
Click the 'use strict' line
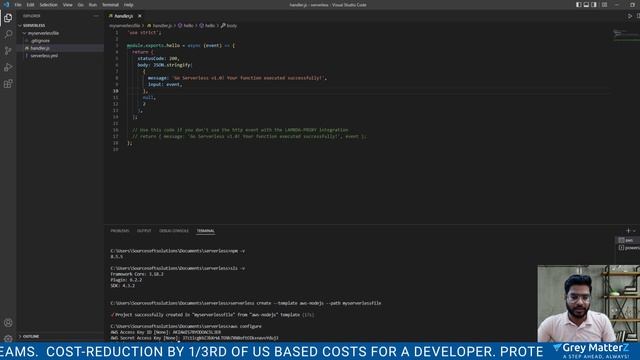click(144, 33)
